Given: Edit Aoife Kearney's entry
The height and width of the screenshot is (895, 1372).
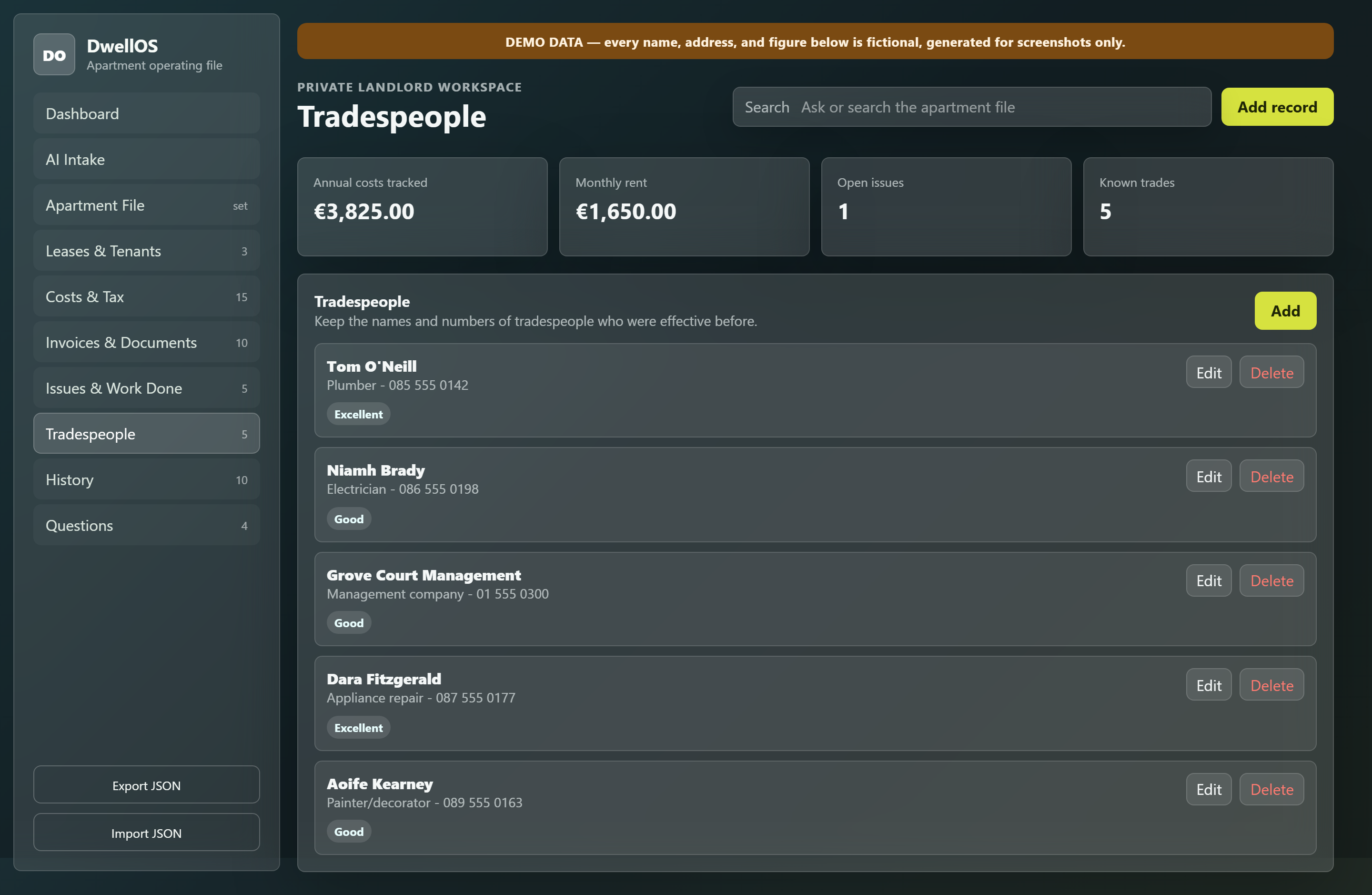Looking at the screenshot, I should coord(1209,790).
